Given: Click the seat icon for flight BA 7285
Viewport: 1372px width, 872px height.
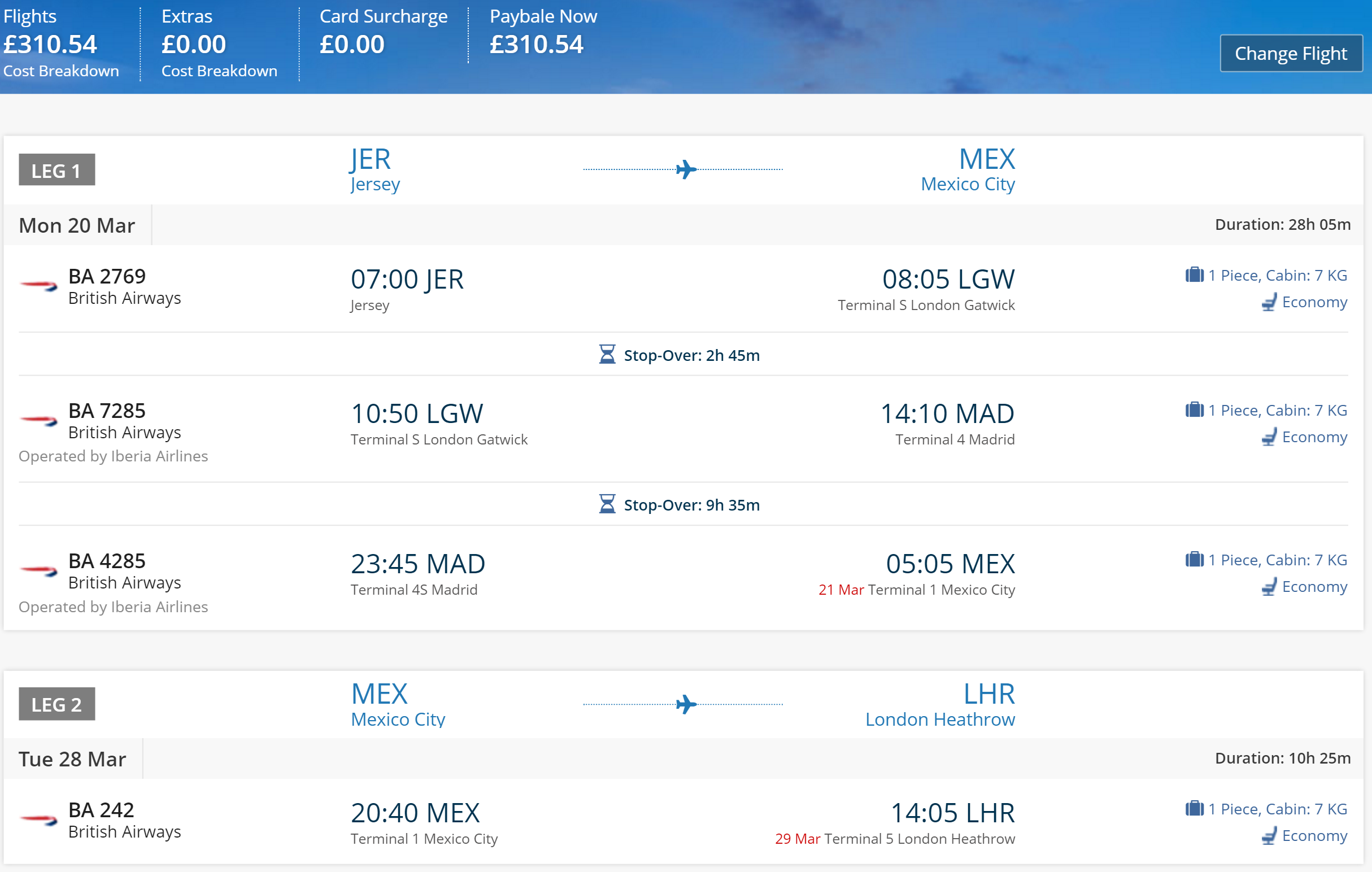Looking at the screenshot, I should 1269,438.
